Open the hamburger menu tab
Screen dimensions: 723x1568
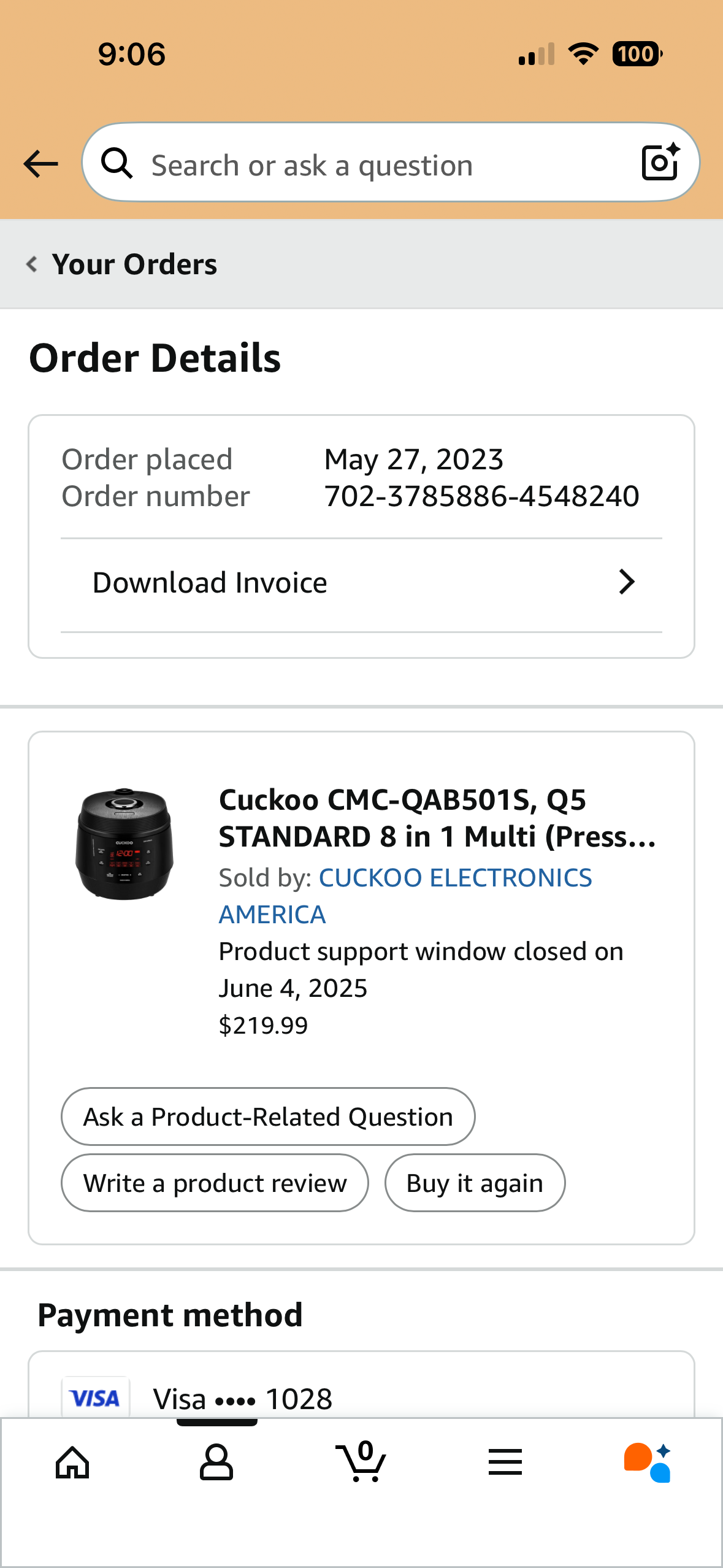(505, 1463)
